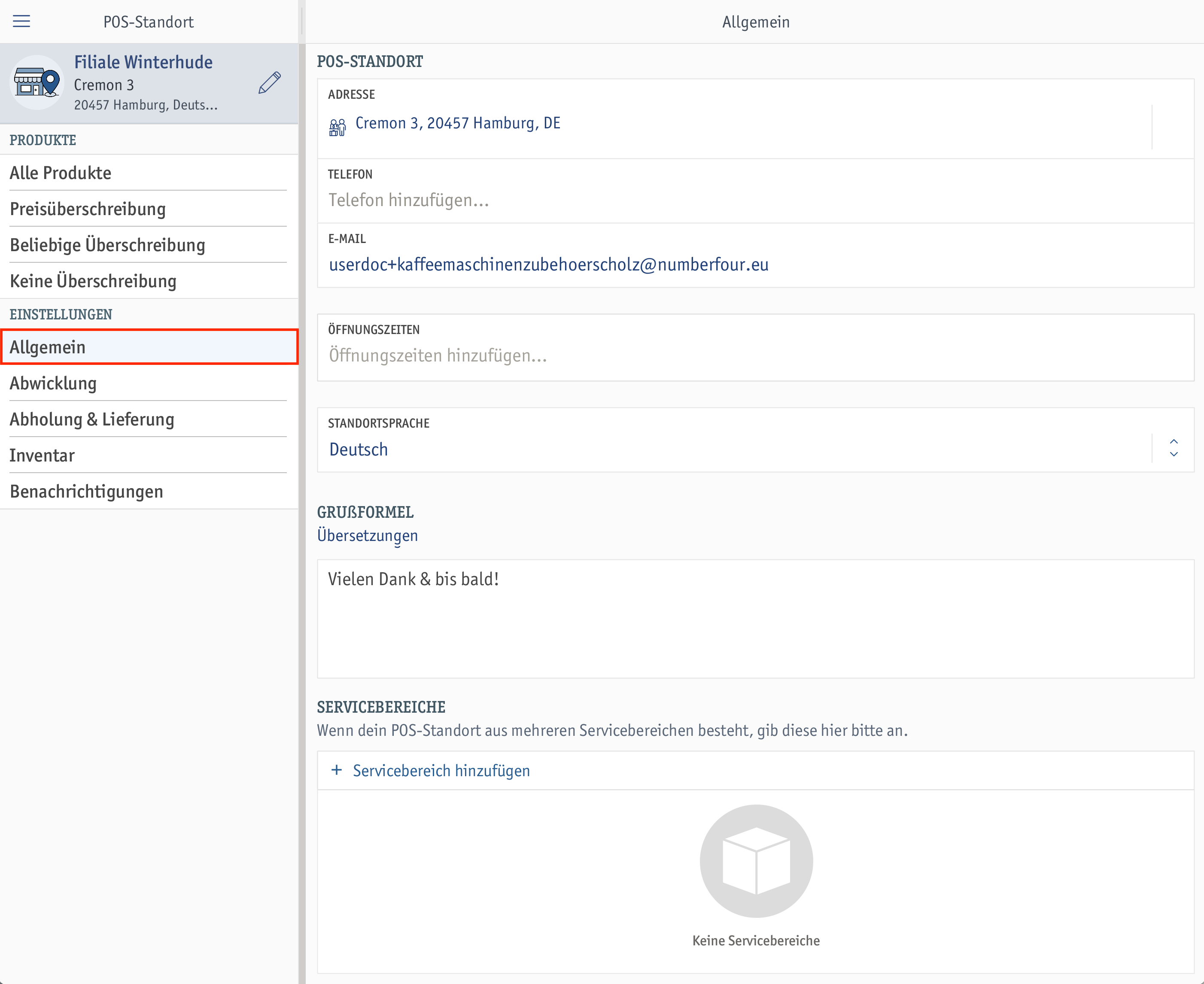This screenshot has width=1204, height=984.
Task: Select Allgemein settings
Action: tap(149, 347)
